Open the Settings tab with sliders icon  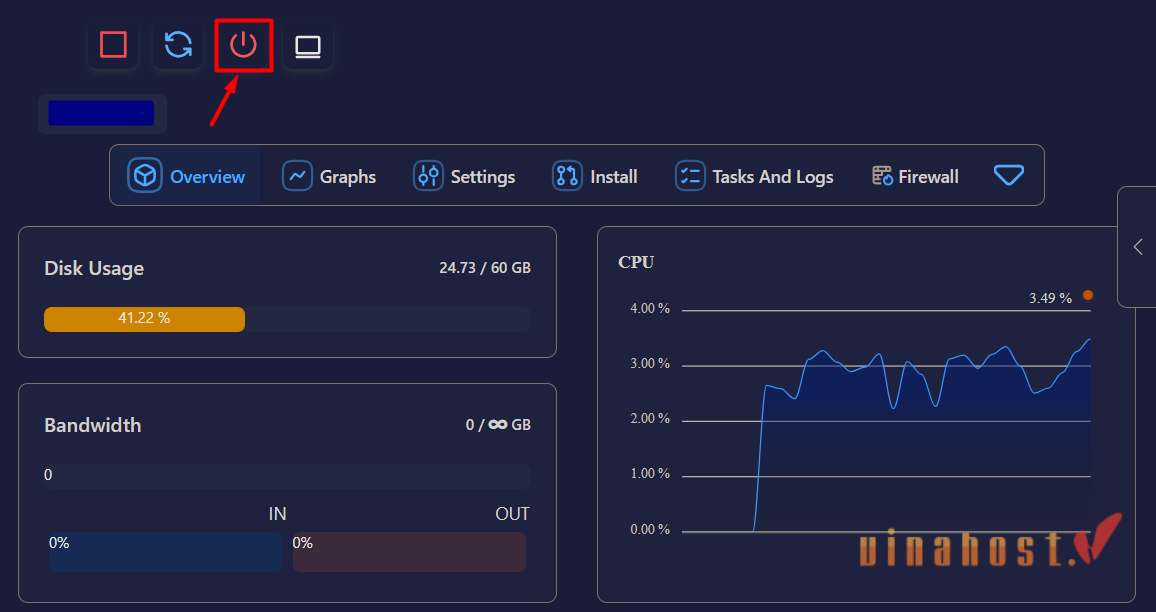point(464,177)
